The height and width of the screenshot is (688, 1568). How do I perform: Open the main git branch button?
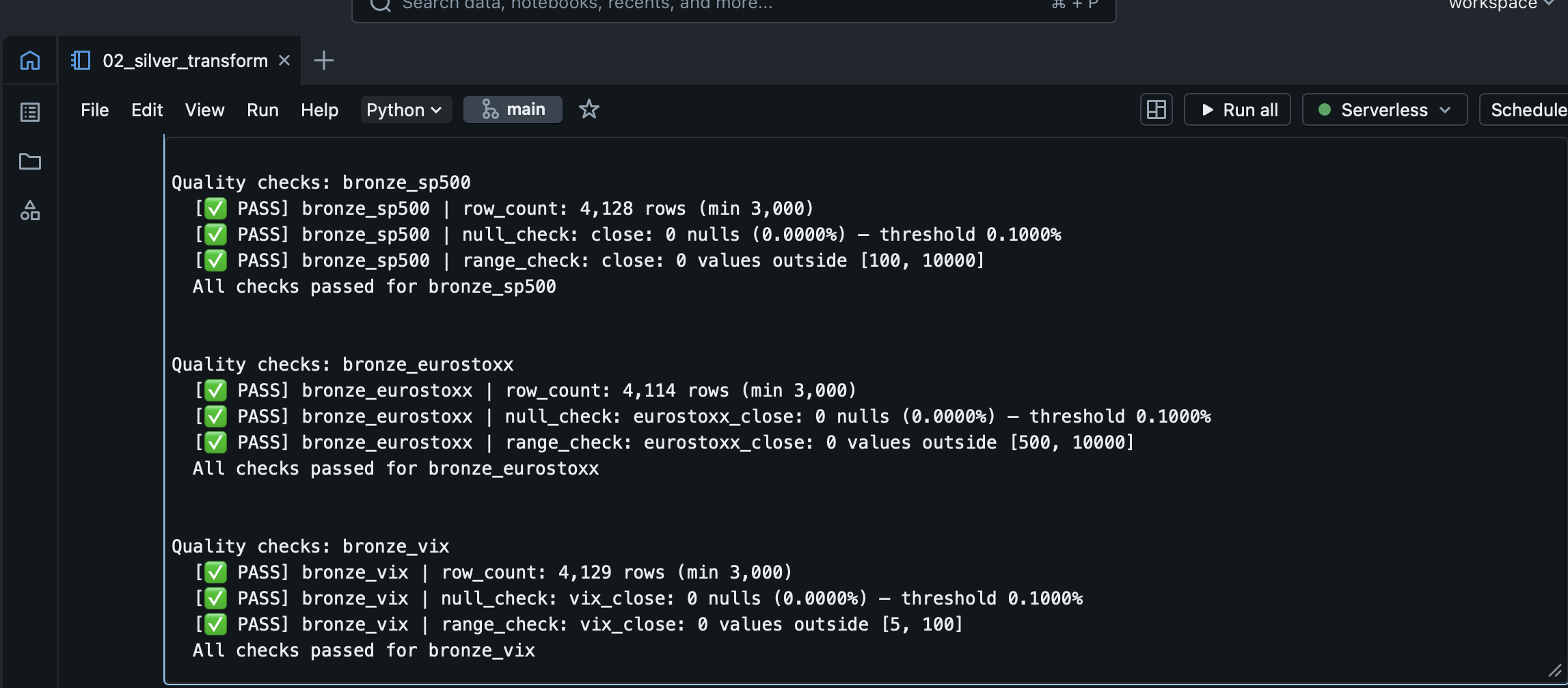click(513, 109)
